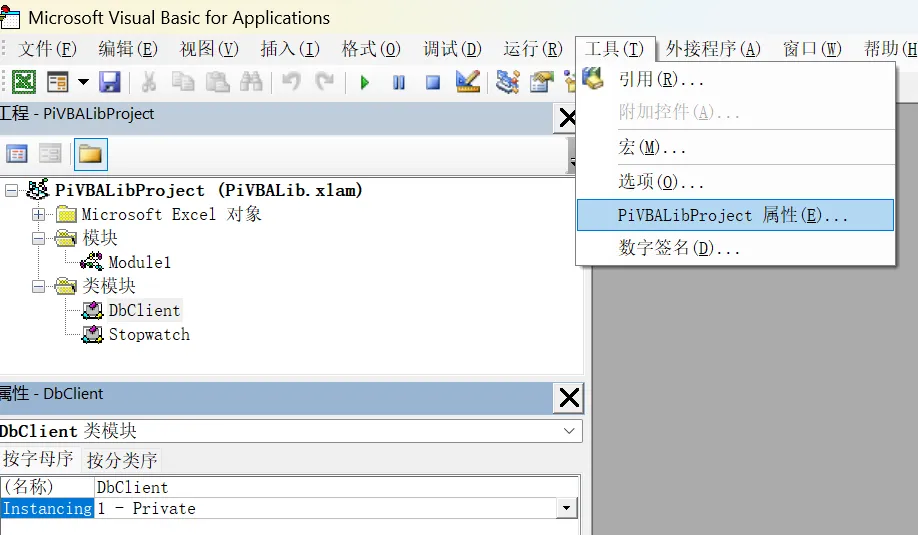Choose 数字签名(D)... from the Tools menu
This screenshot has height=535, width=918.
point(735,248)
